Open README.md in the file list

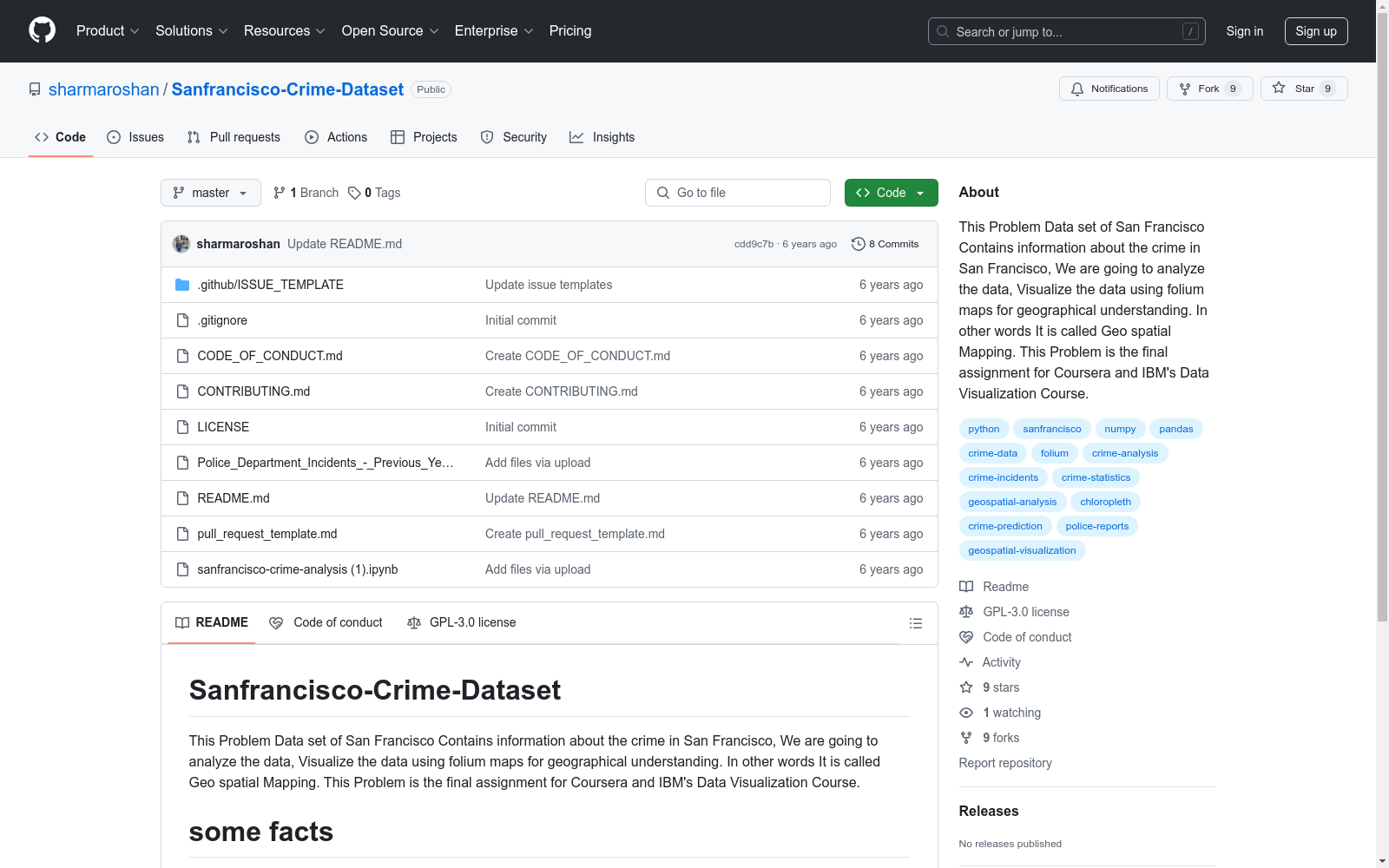click(x=234, y=498)
